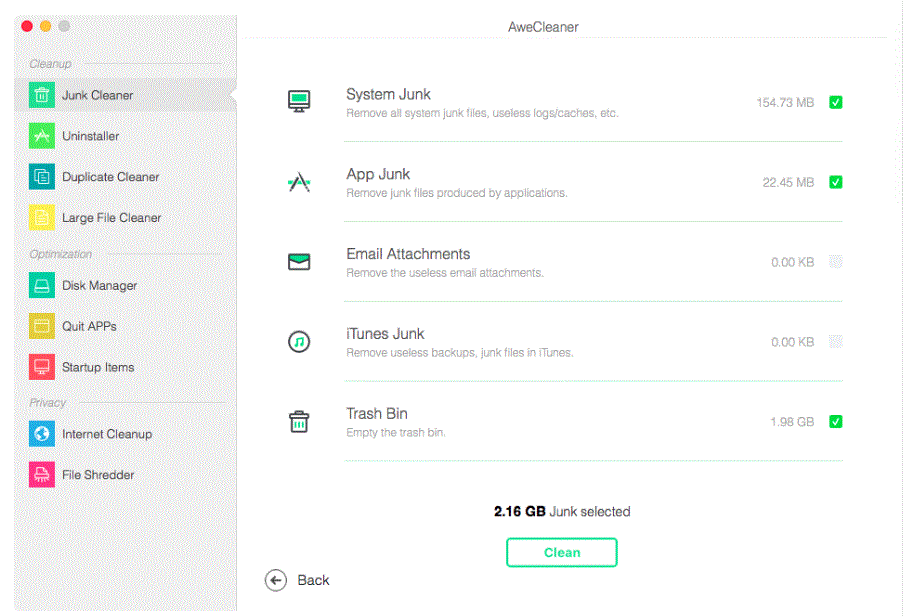Viewport: 903px width, 616px height.
Task: Click the Back text link
Action: 313,580
